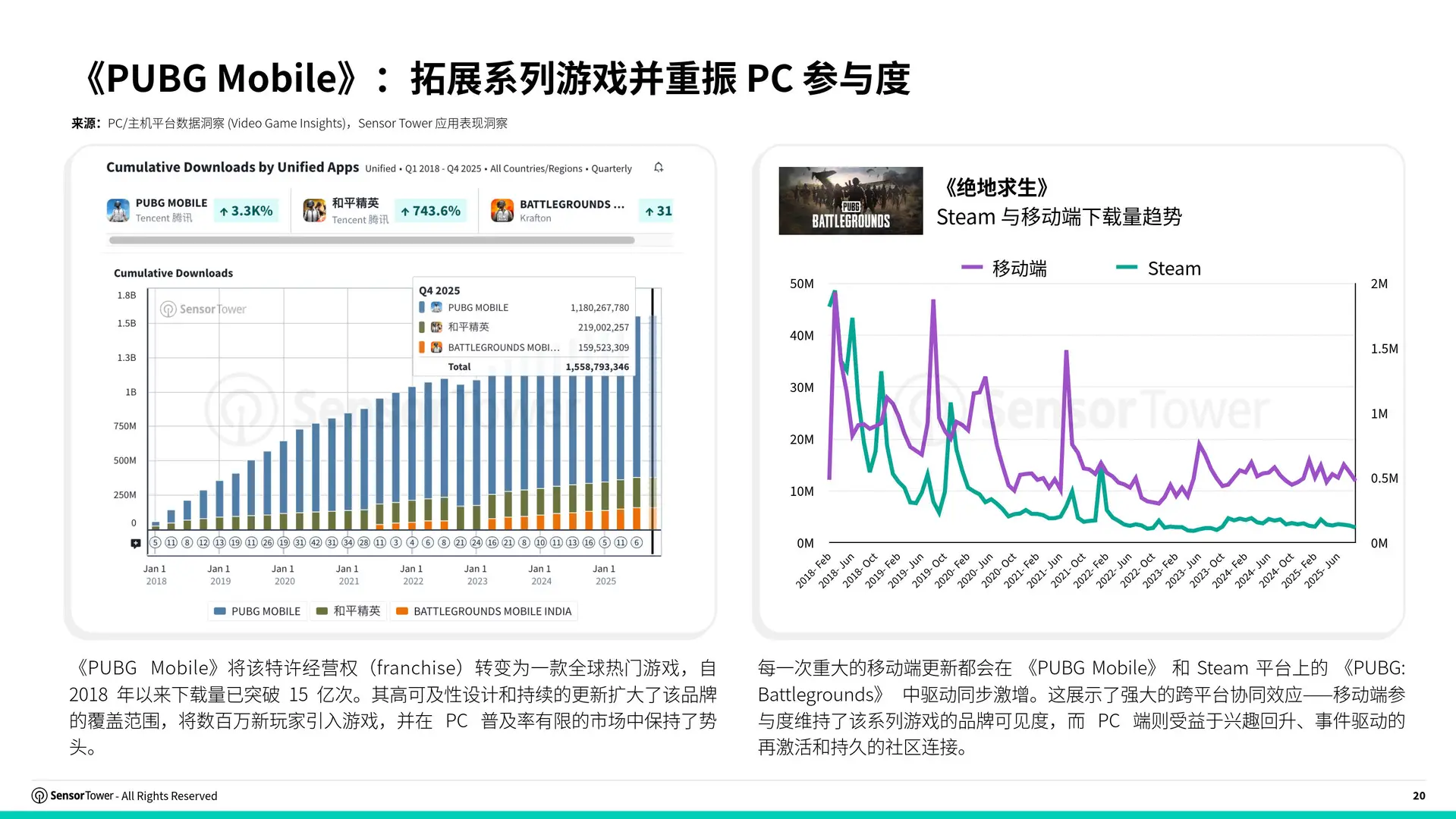Click the comment bubble icon below the bar chart
1456x819 pixels.
pos(135,542)
